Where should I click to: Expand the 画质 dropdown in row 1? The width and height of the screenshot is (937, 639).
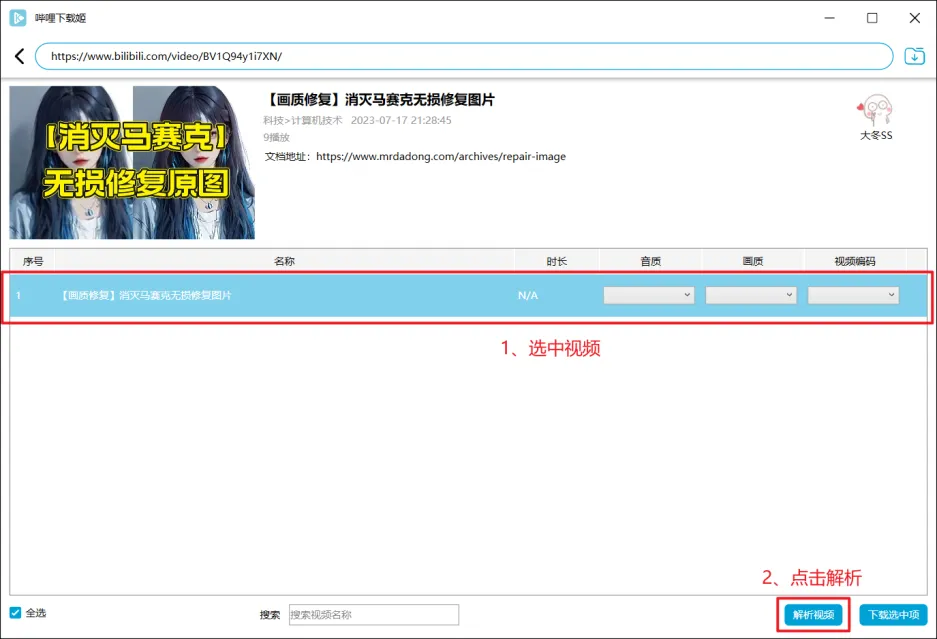[x=751, y=295]
